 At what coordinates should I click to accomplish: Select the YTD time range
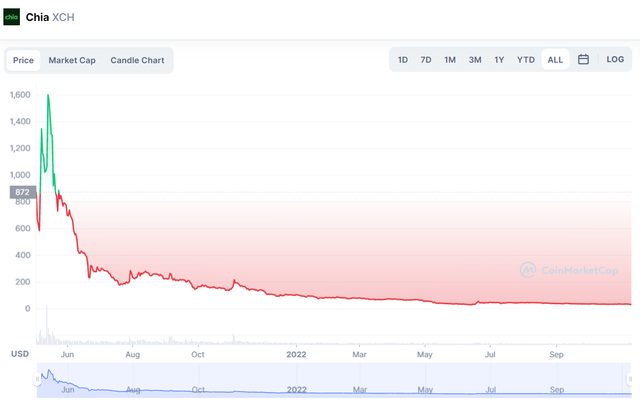click(526, 60)
